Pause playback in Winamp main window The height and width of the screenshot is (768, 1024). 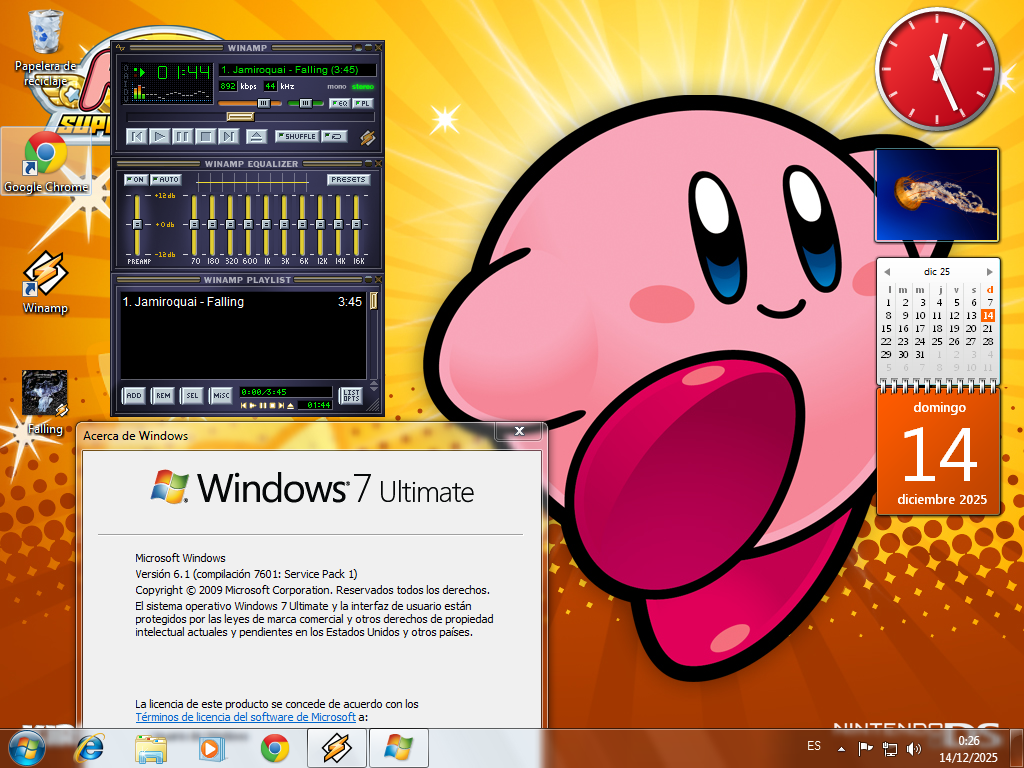tap(182, 136)
